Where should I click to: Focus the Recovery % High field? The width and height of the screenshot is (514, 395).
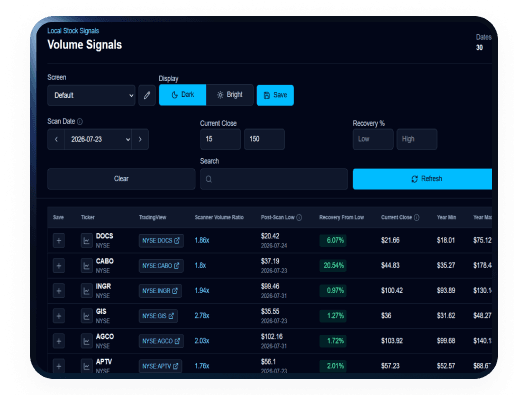417,139
